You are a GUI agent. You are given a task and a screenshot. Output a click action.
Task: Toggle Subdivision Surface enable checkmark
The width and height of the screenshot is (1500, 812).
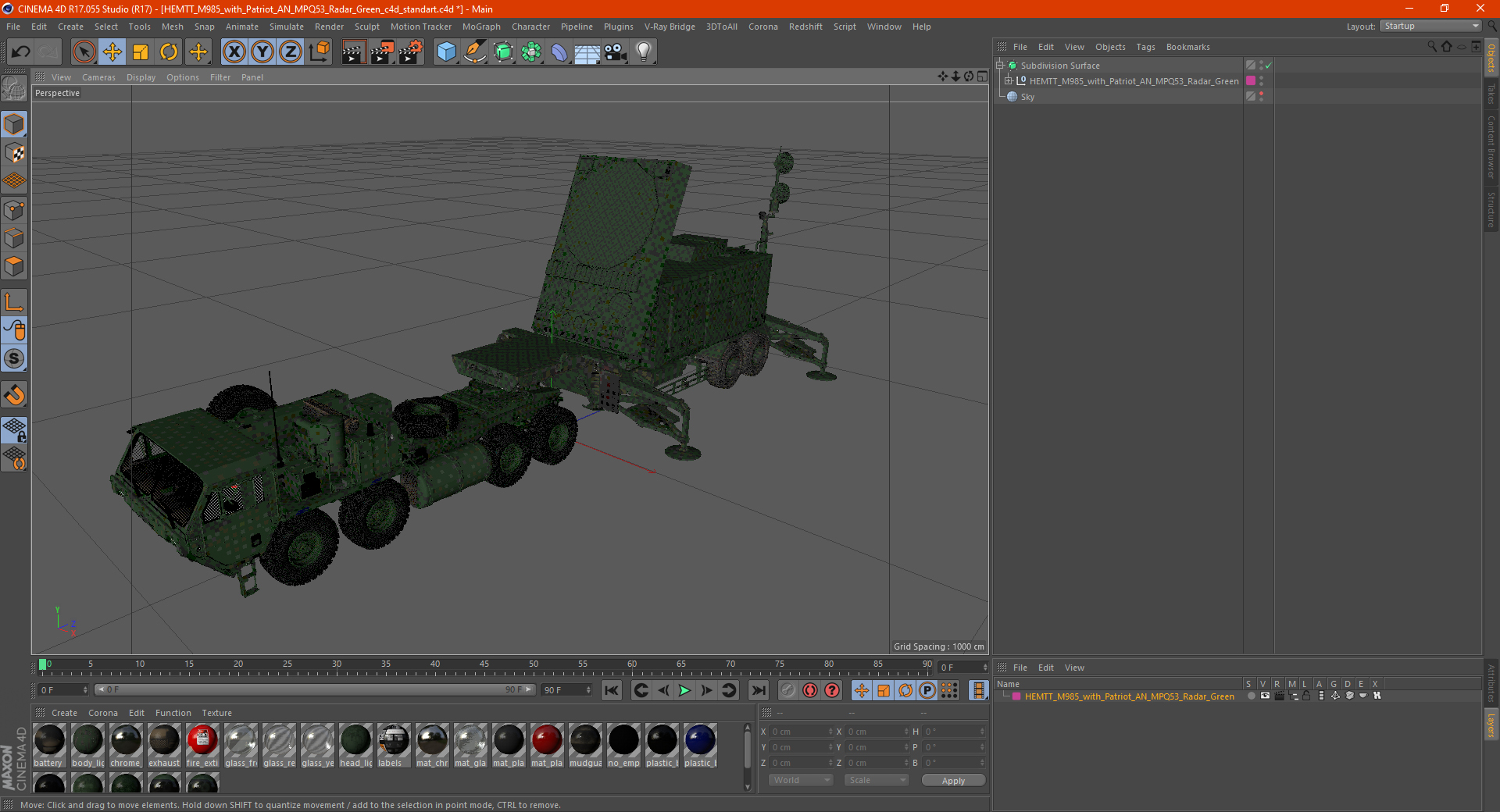[1268, 66]
